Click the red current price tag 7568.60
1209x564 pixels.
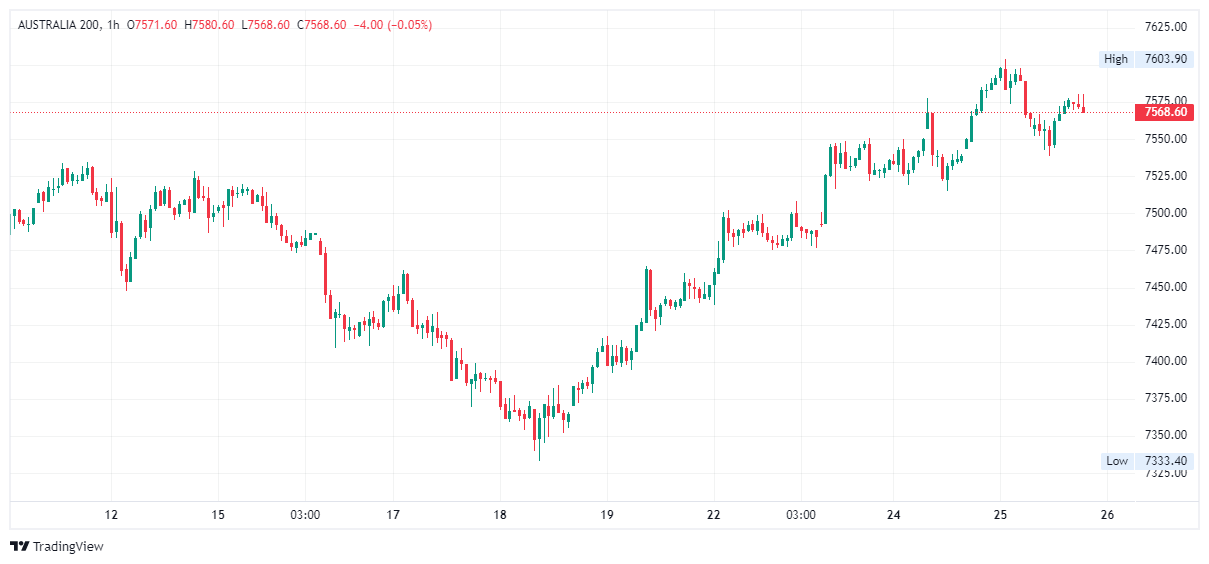(x=1165, y=112)
